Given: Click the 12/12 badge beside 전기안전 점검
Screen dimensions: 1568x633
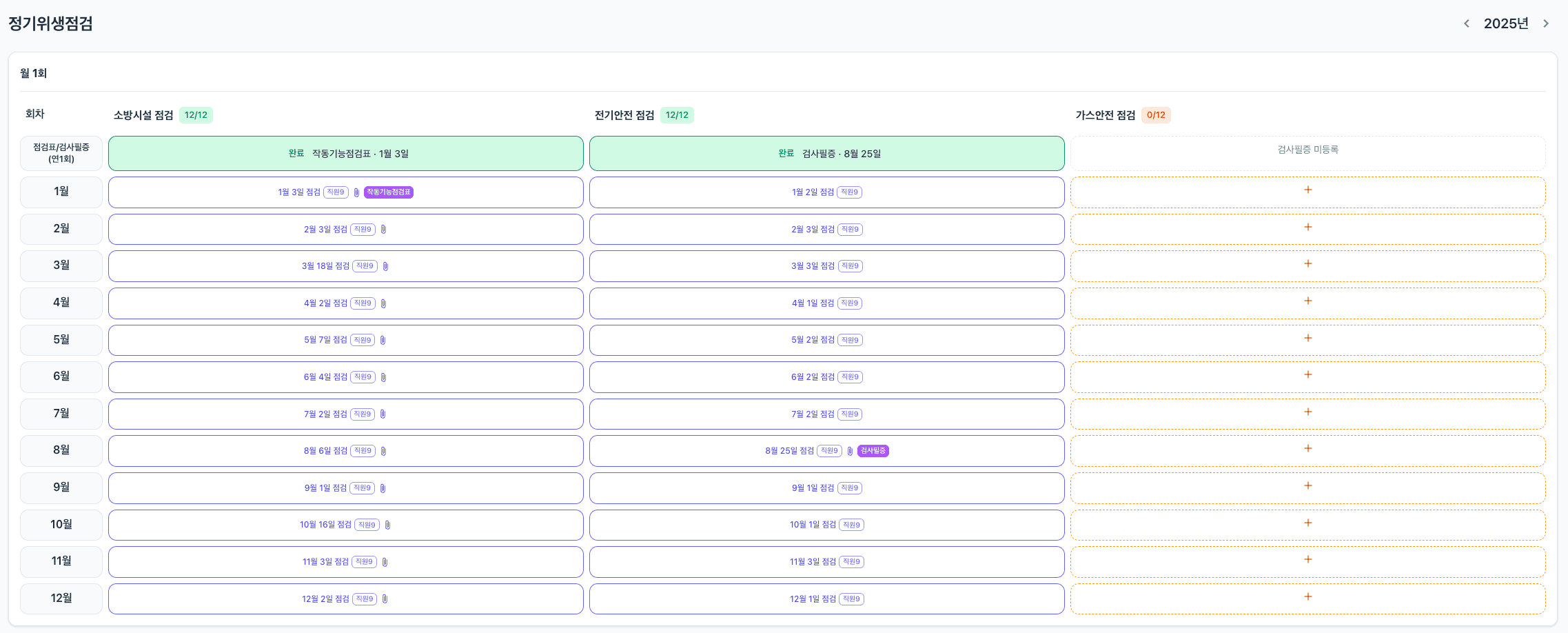Looking at the screenshot, I should tap(677, 115).
